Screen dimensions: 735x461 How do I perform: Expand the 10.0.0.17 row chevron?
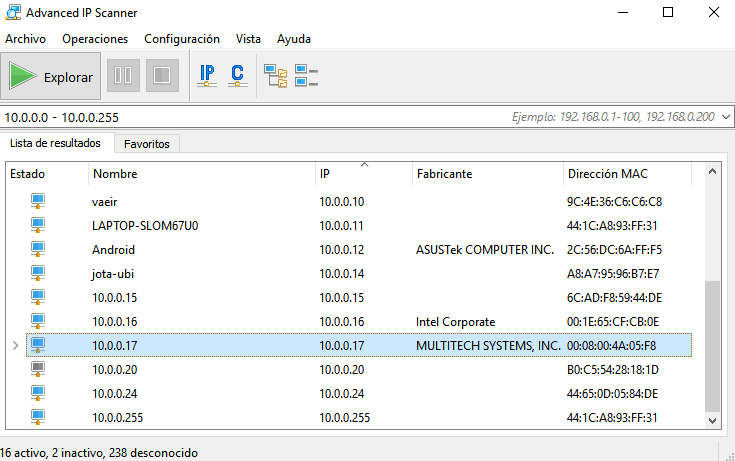[15, 346]
